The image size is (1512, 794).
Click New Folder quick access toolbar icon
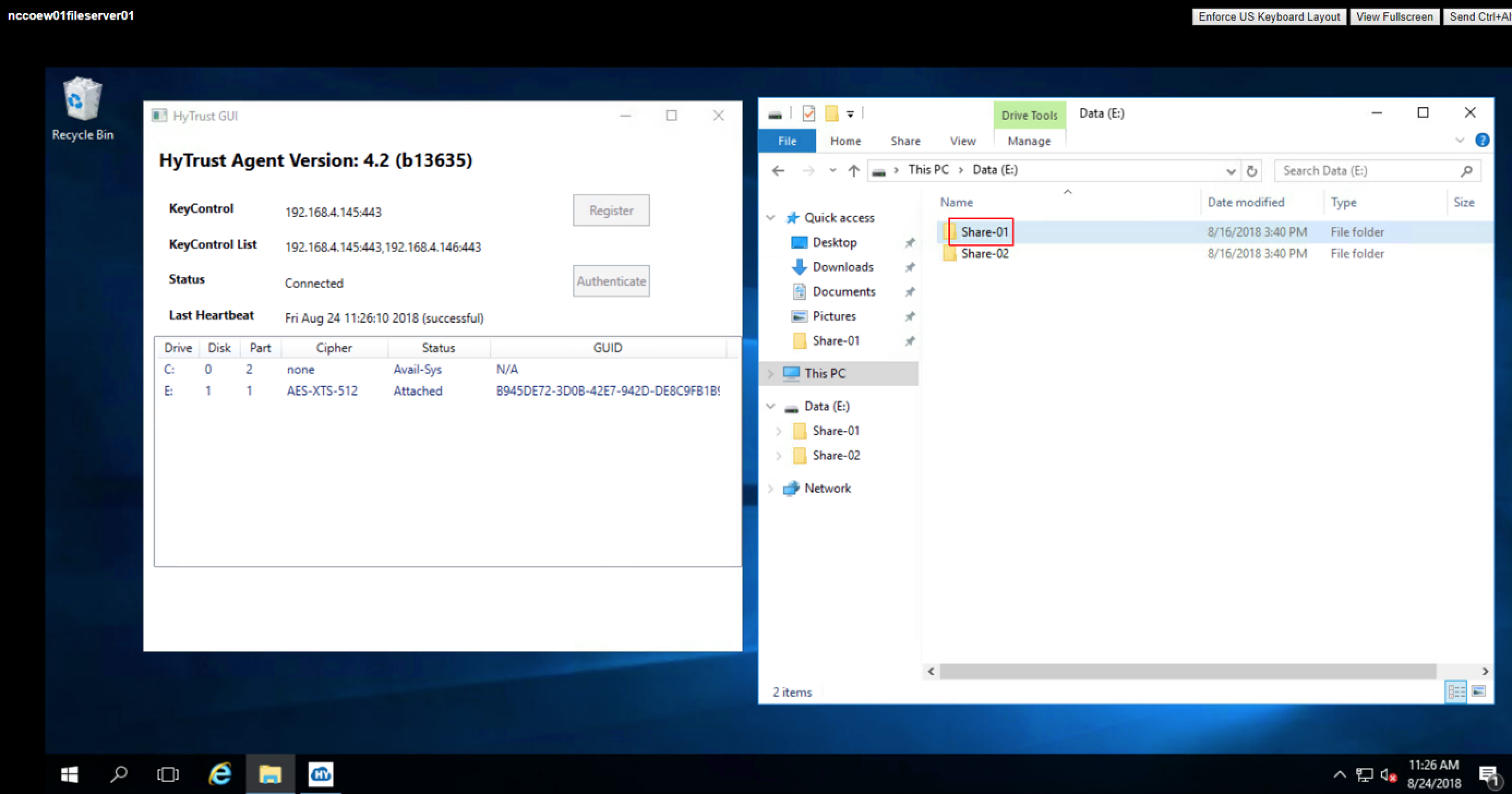coord(831,113)
